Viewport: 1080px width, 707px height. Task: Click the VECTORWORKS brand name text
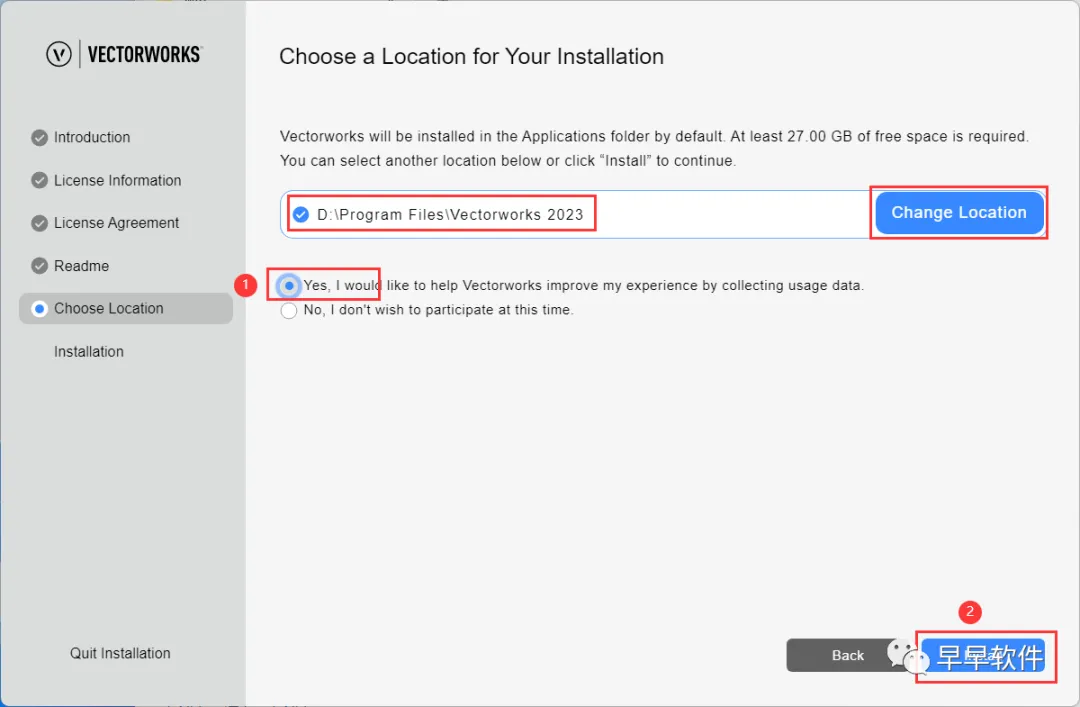tap(145, 54)
